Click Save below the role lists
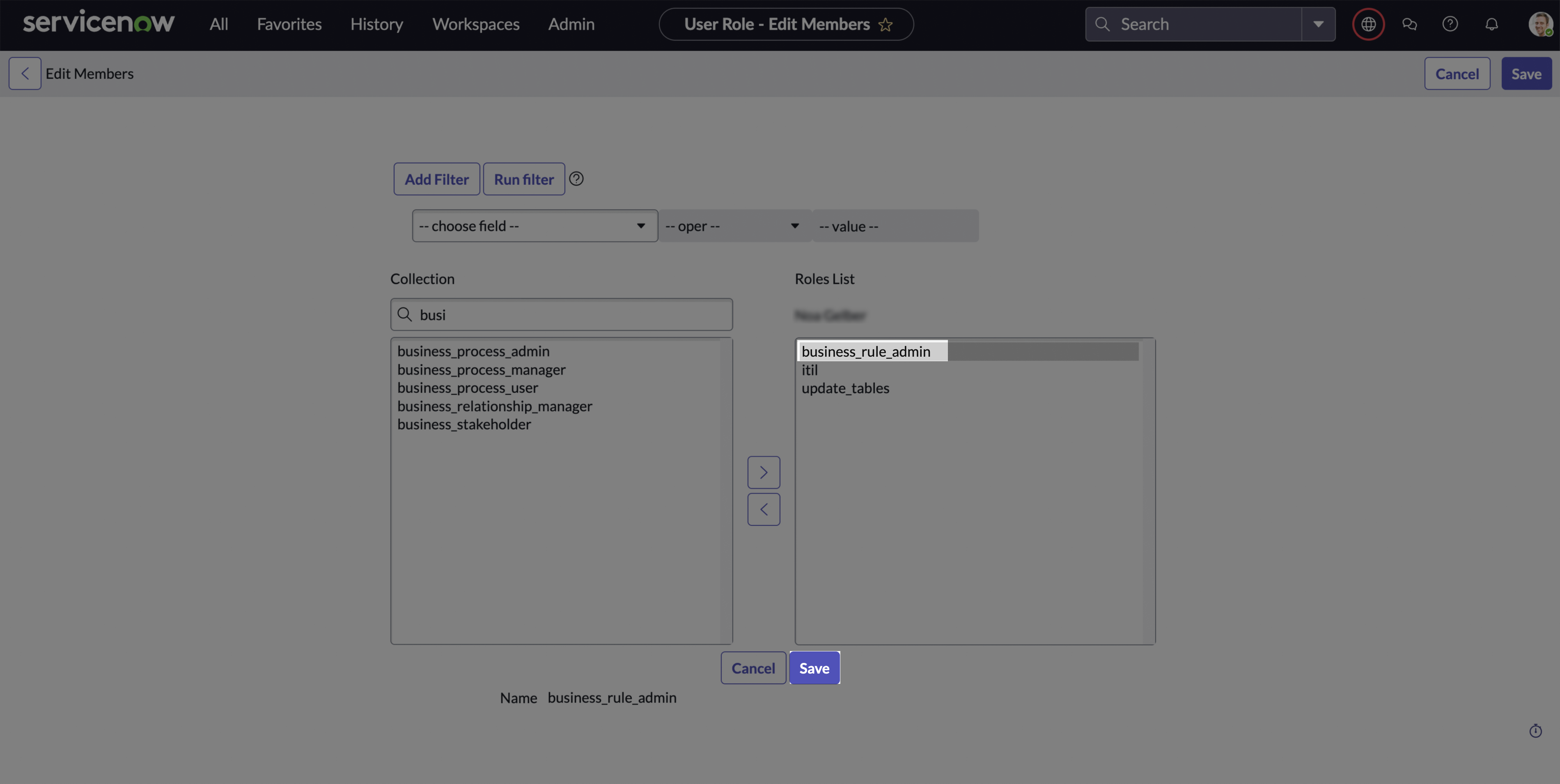This screenshot has width=1560, height=784. pyautogui.click(x=814, y=668)
